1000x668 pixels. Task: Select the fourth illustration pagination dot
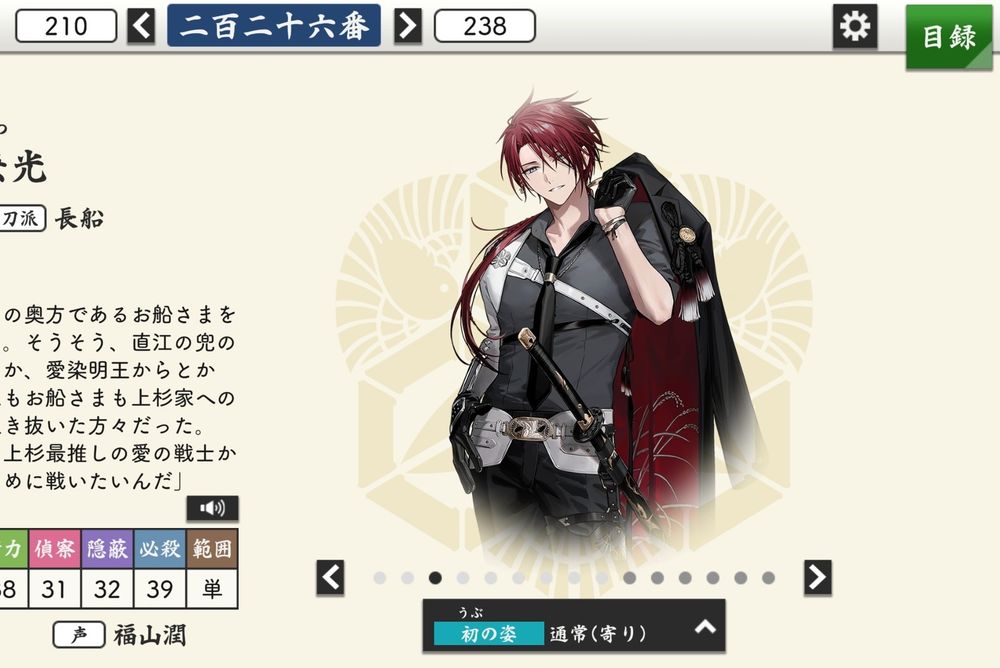463,577
